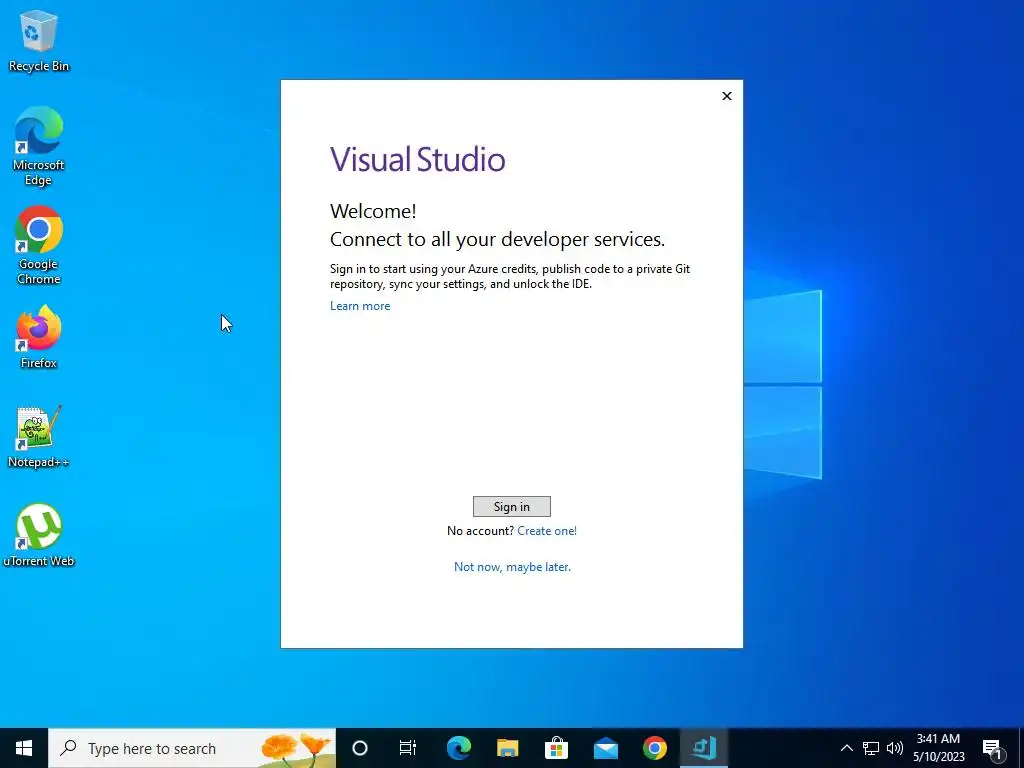Open Task View on taskbar
Image resolution: width=1024 pixels, height=768 pixels.
[x=408, y=748]
